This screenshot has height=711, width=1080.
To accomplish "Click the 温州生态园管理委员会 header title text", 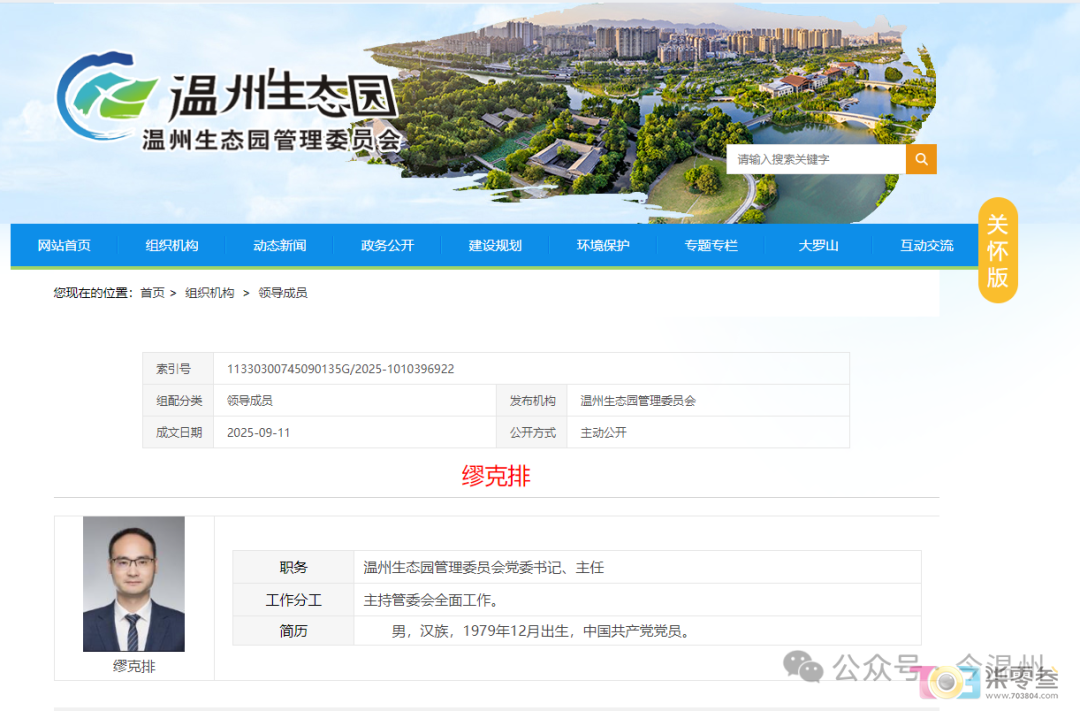I will [x=270, y=140].
